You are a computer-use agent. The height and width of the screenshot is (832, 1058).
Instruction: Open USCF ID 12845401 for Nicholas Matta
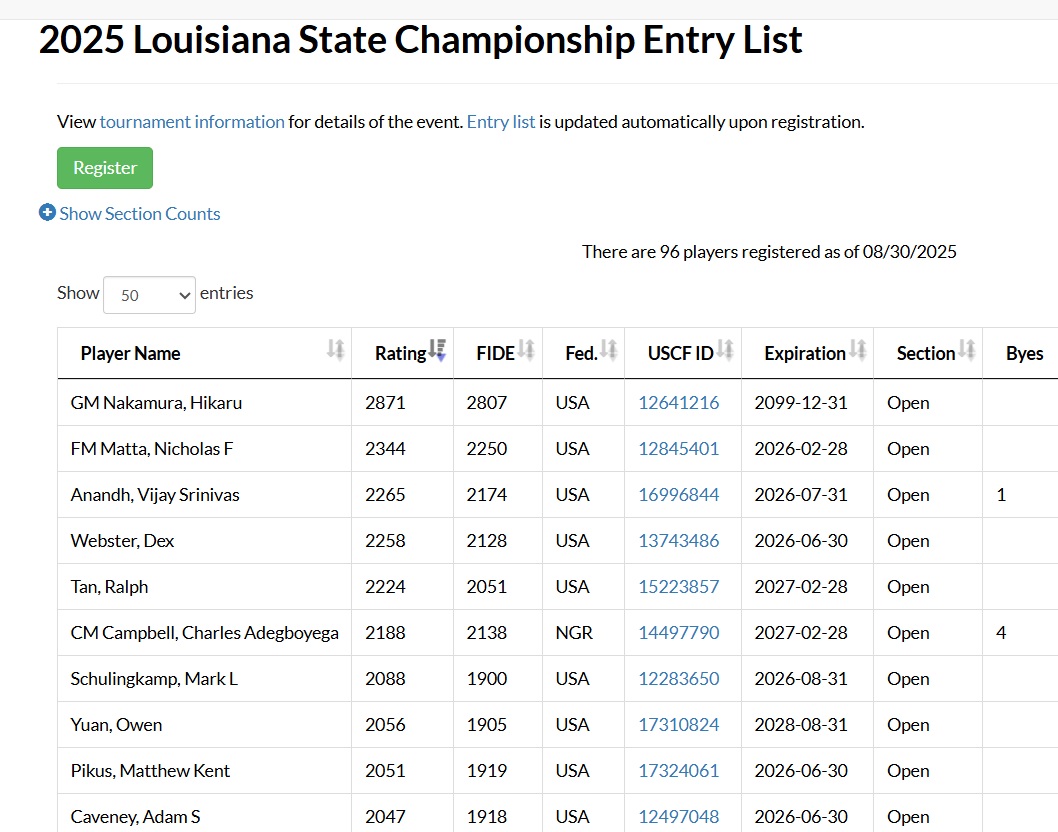click(x=679, y=449)
